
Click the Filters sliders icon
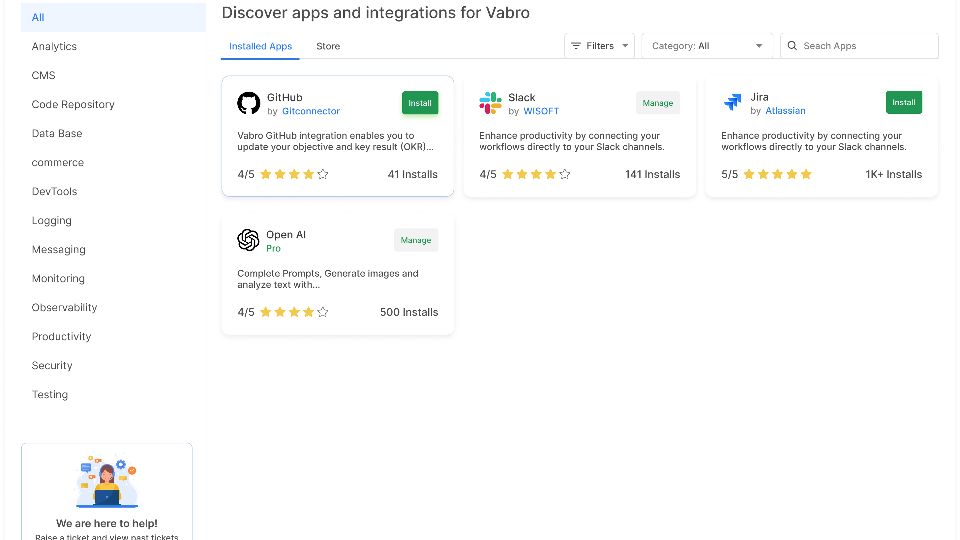[575, 46]
